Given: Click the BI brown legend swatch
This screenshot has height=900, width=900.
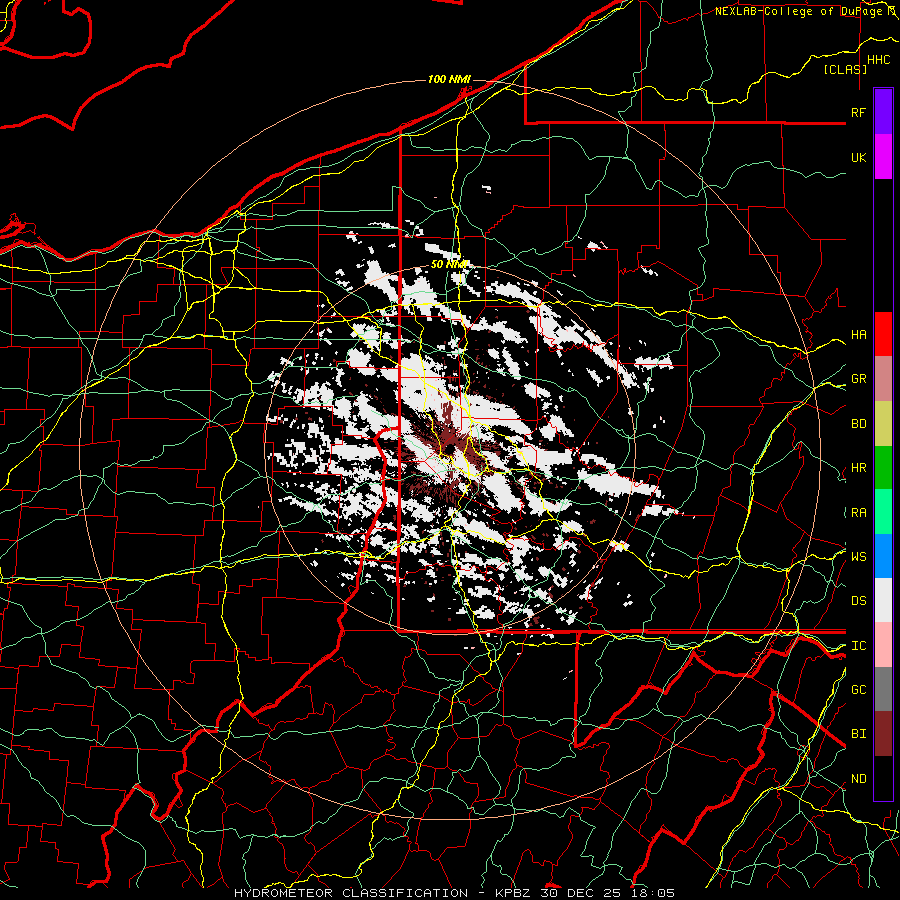Looking at the screenshot, I should point(883,734).
